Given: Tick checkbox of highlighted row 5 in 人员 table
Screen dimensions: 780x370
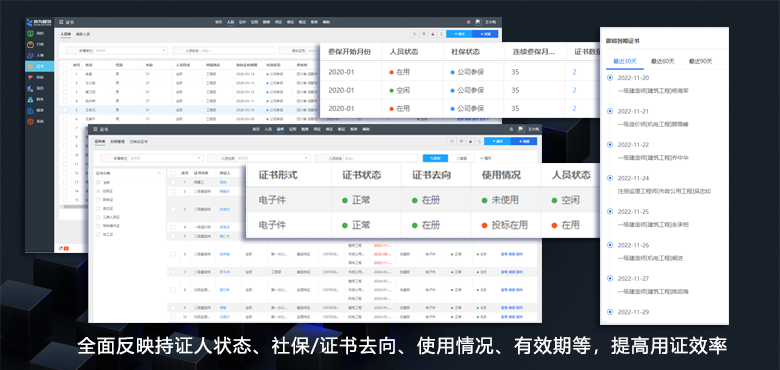Looking at the screenshot, I should (65, 110).
